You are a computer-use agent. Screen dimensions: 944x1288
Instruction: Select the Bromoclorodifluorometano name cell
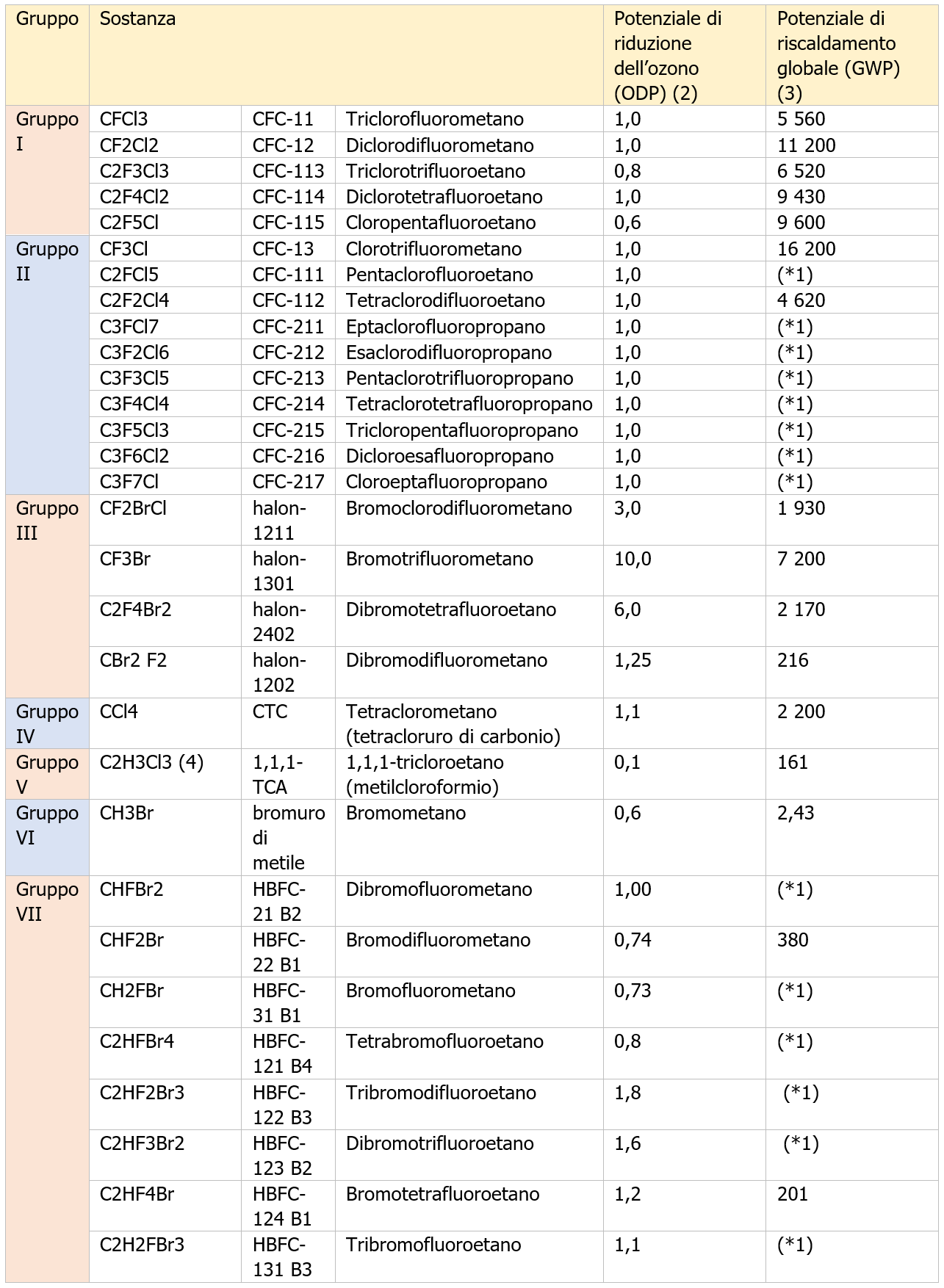pyautogui.click(x=458, y=508)
